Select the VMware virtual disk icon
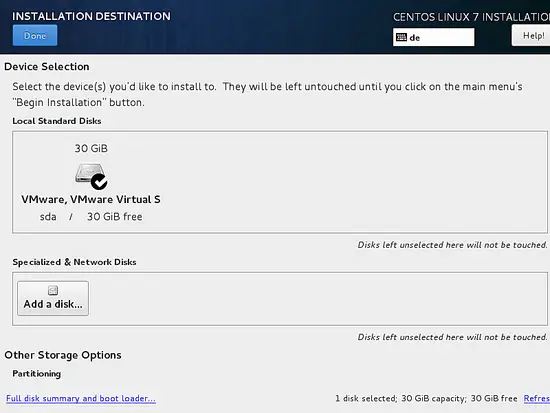The height and width of the screenshot is (413, 550). 91,176
